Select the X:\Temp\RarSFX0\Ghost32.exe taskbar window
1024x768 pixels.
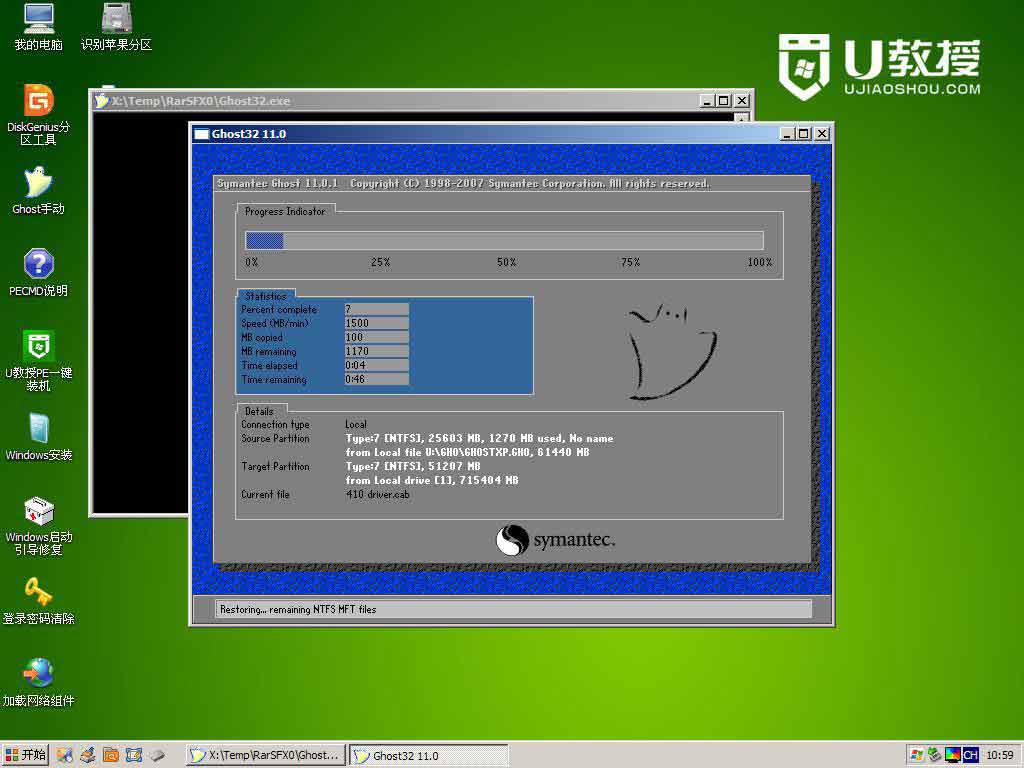point(264,755)
